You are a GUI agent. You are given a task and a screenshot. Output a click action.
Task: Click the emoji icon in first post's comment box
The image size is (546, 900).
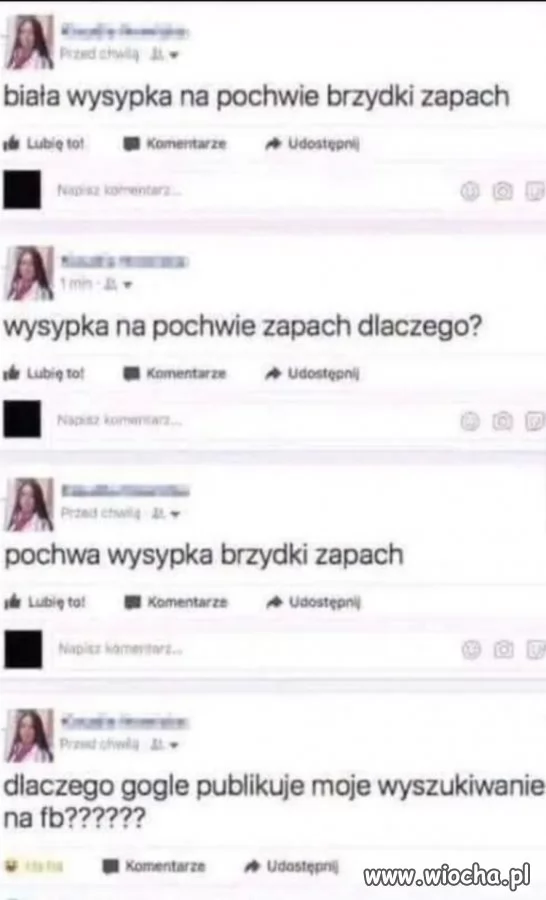click(x=470, y=191)
